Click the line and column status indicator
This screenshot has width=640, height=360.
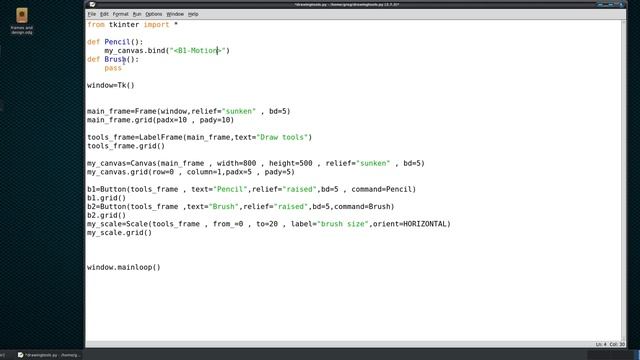click(x=610, y=344)
